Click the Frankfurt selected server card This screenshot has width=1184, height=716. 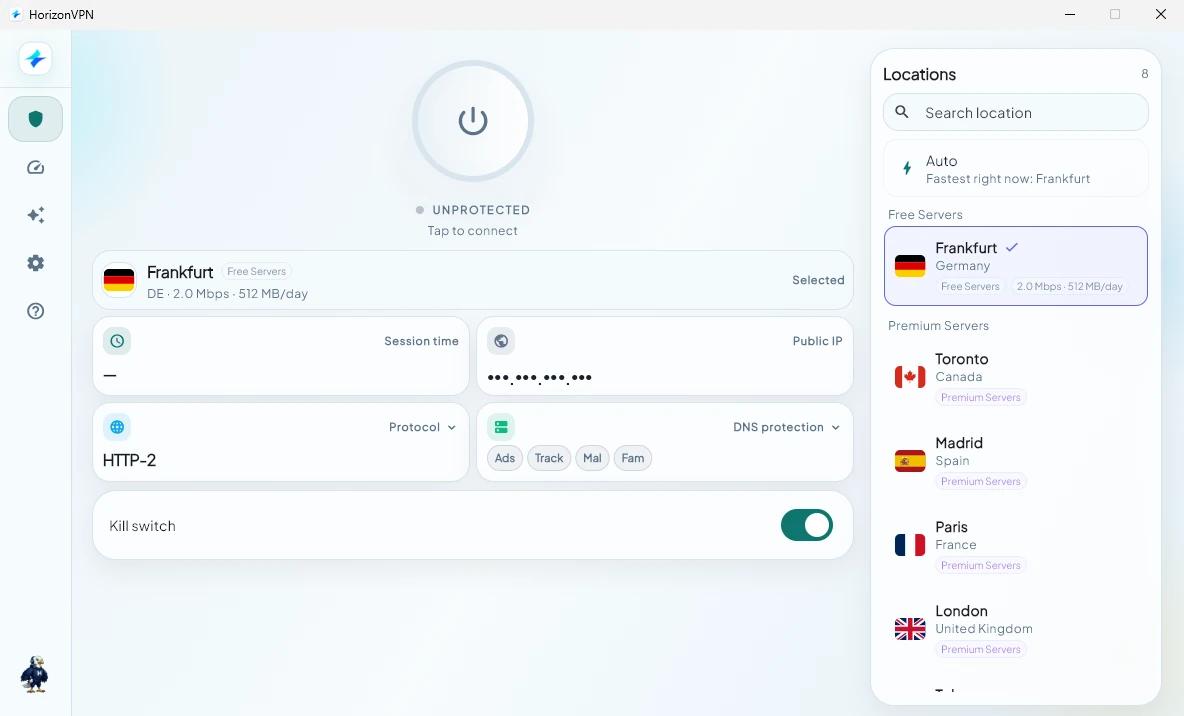pos(473,280)
